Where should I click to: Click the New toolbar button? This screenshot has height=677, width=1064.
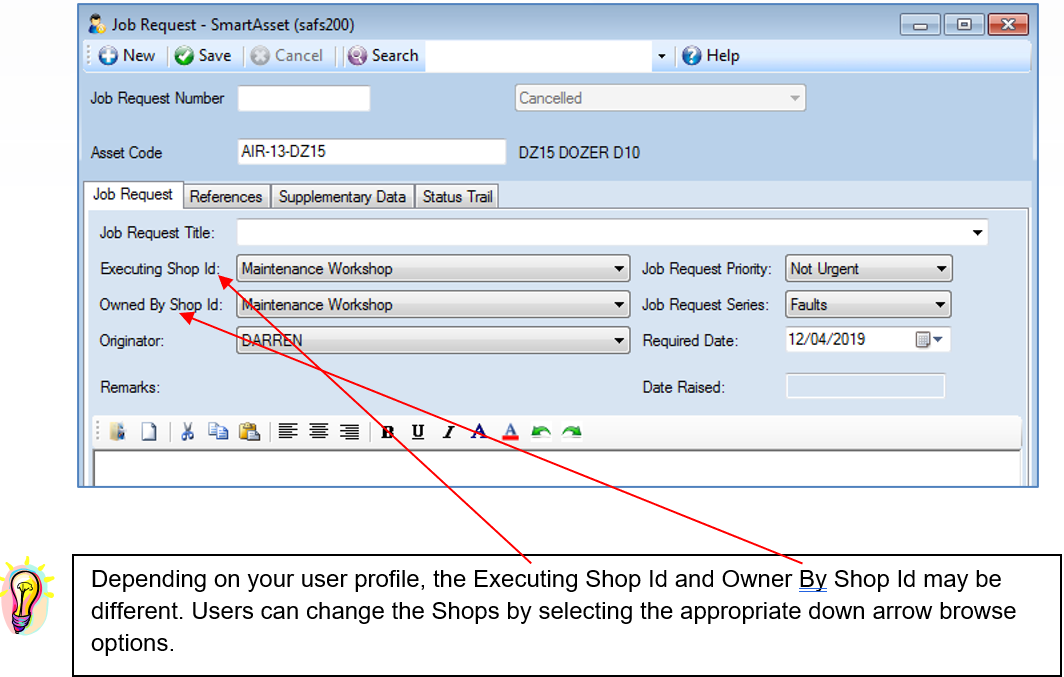[127, 56]
